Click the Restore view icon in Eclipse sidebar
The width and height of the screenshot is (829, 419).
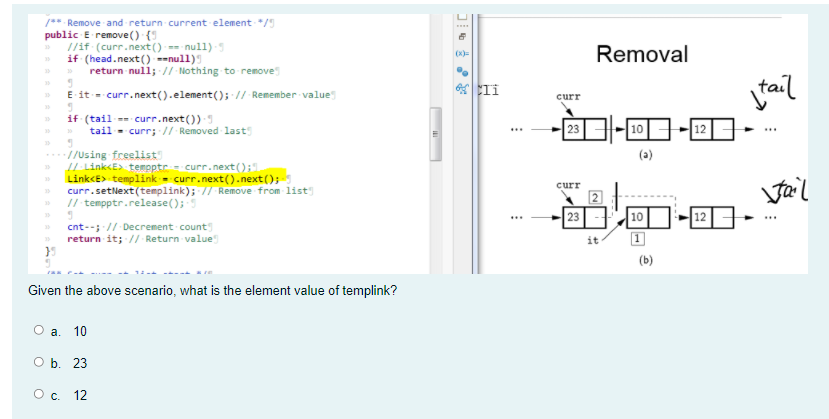[x=462, y=37]
